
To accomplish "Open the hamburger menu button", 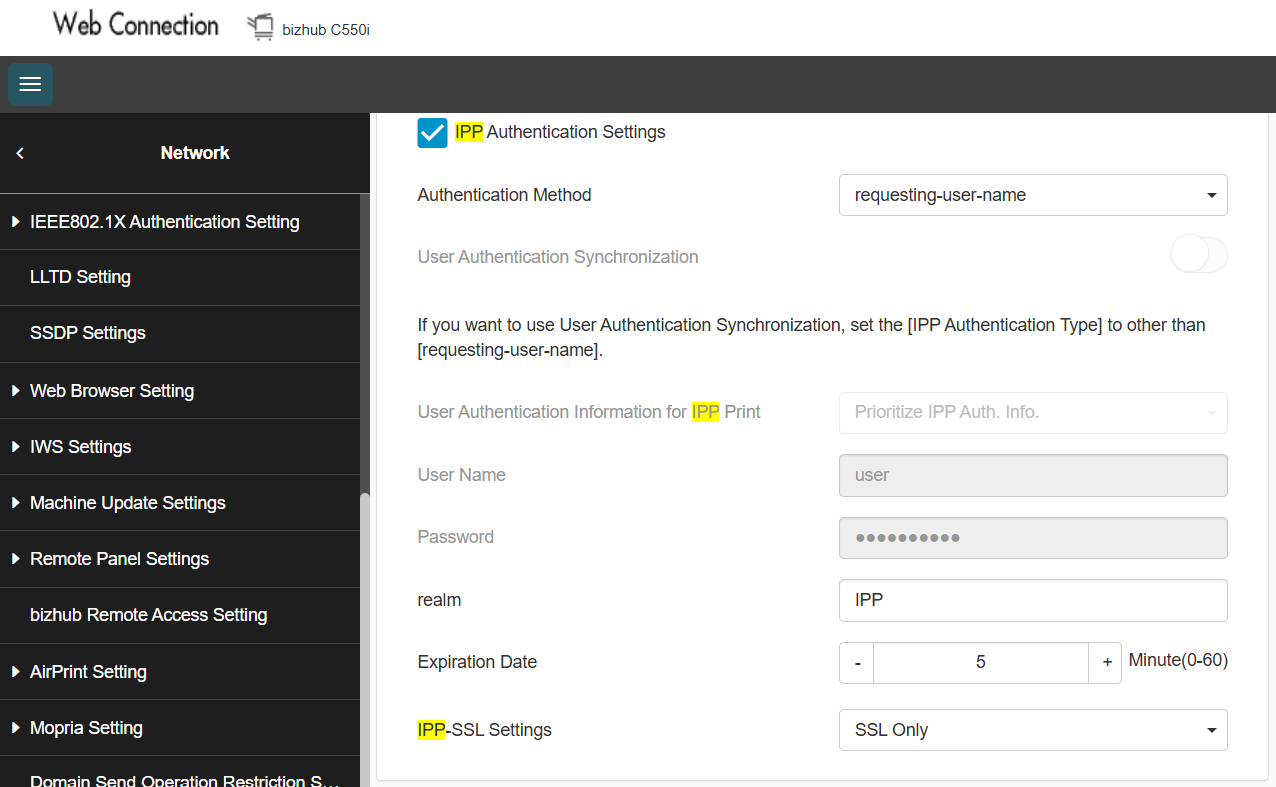I will pyautogui.click(x=30, y=84).
